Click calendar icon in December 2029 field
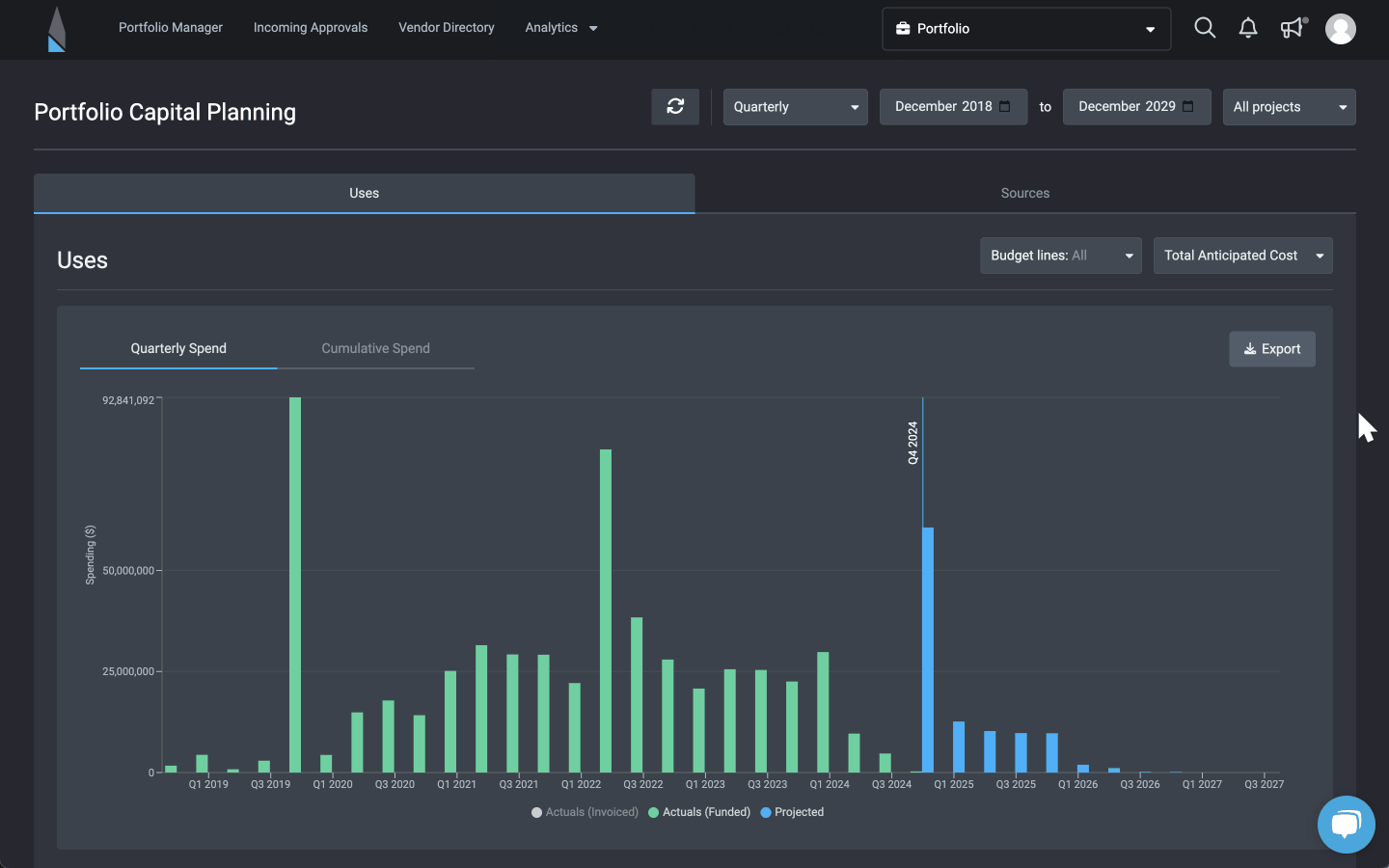Screen dimensions: 1389x868 click(x=1188, y=106)
